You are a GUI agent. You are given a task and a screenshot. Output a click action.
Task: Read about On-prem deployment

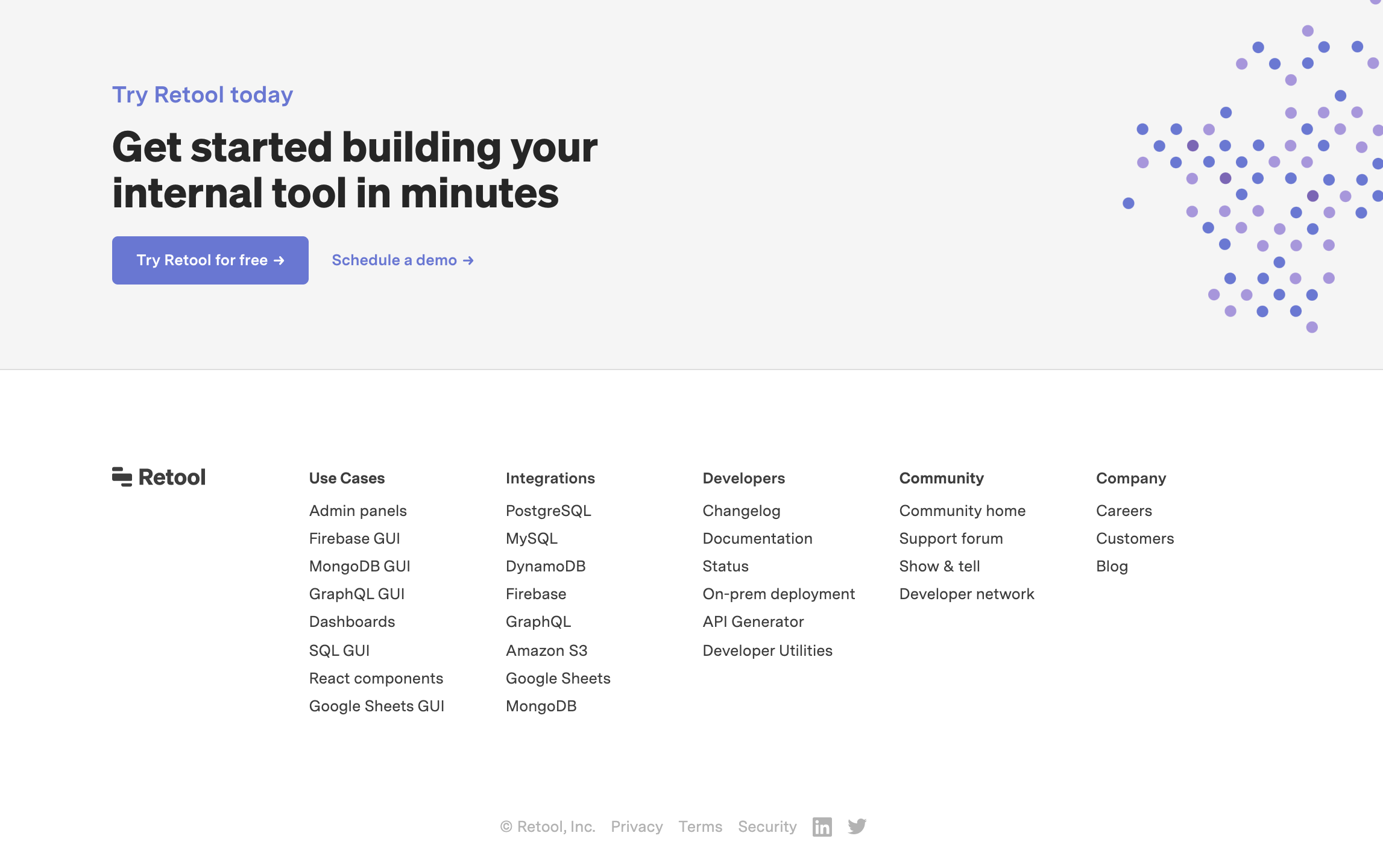(x=778, y=593)
